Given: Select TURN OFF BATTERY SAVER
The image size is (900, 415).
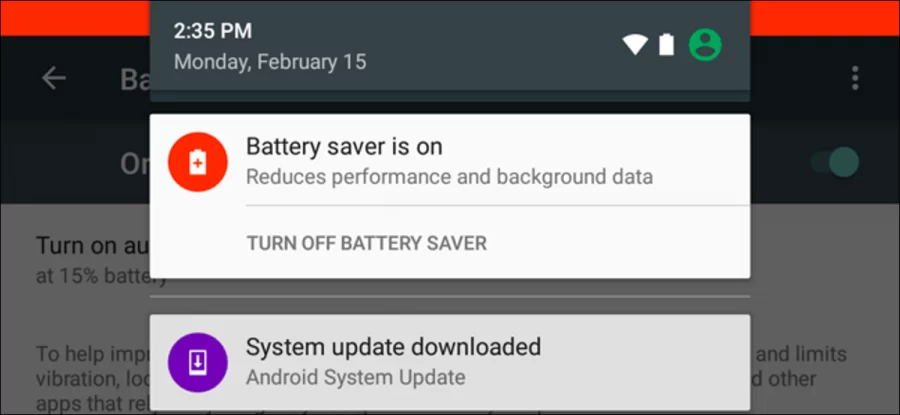Looking at the screenshot, I should pyautogui.click(x=367, y=243).
